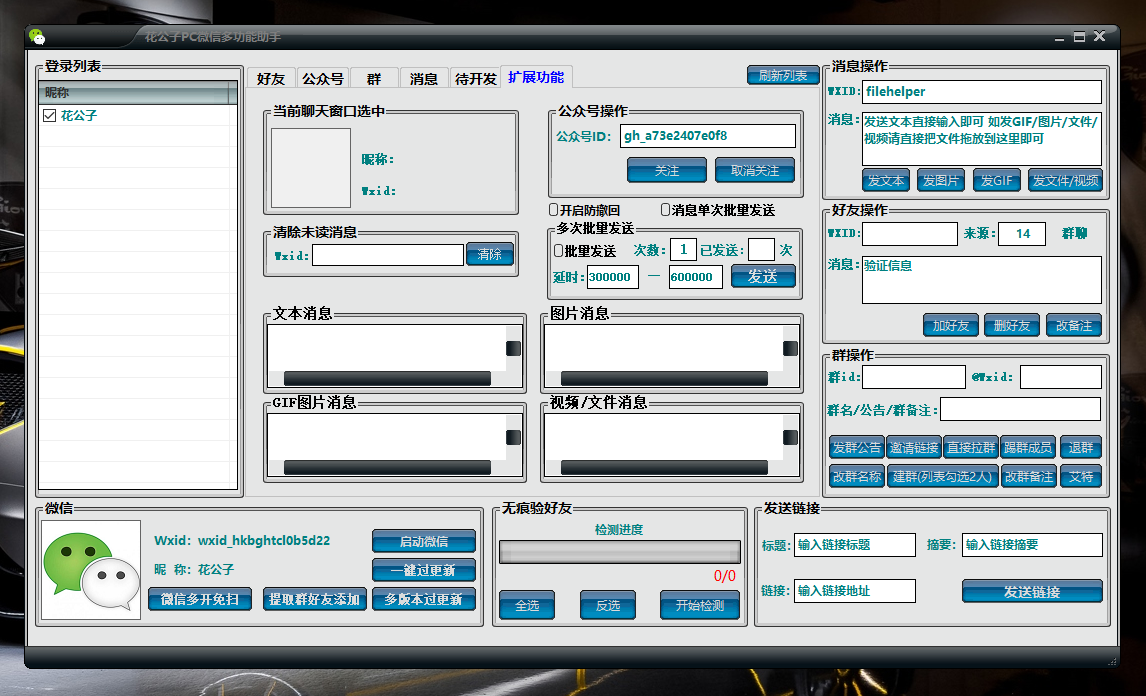1146x696 pixels.
Task: Click the 群名/公告/群备注 input field
Action: tap(1020, 409)
